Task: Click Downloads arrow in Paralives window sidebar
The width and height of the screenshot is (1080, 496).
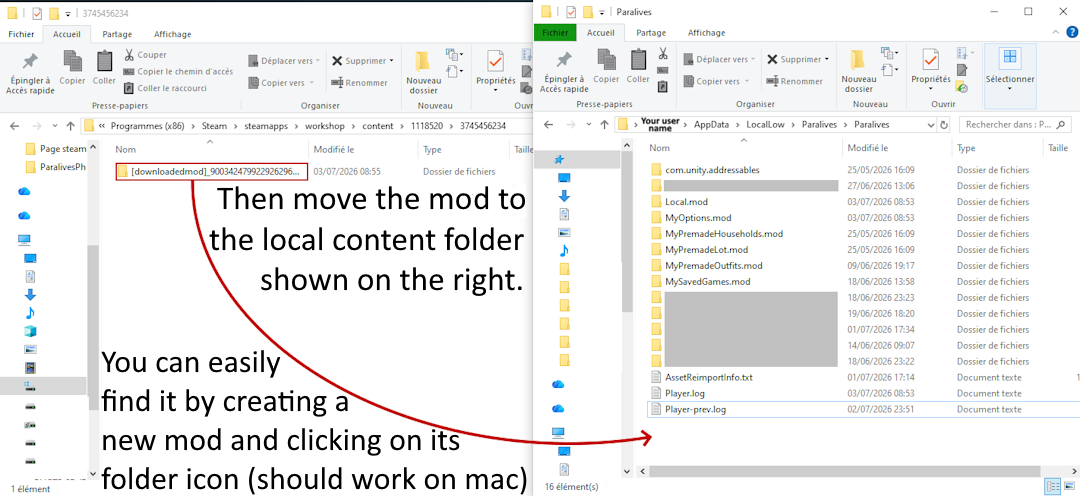Action: [x=565, y=196]
